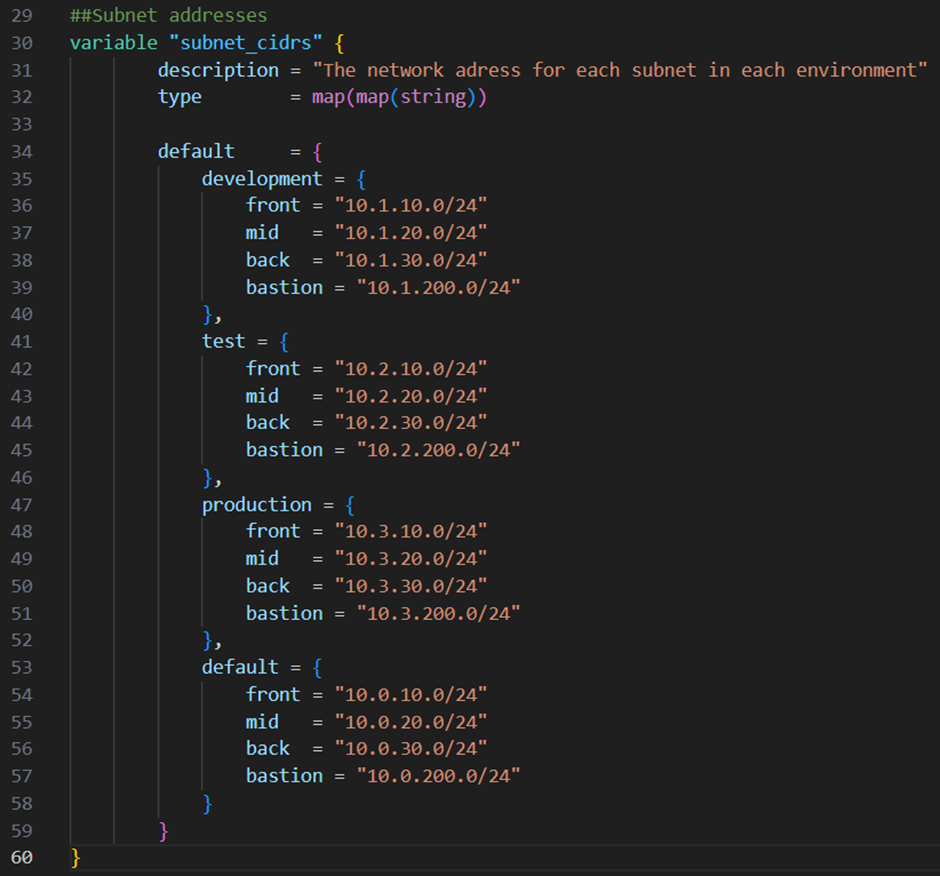This screenshot has width=940, height=876.
Task: Click the "development" map key
Action: [x=261, y=179]
